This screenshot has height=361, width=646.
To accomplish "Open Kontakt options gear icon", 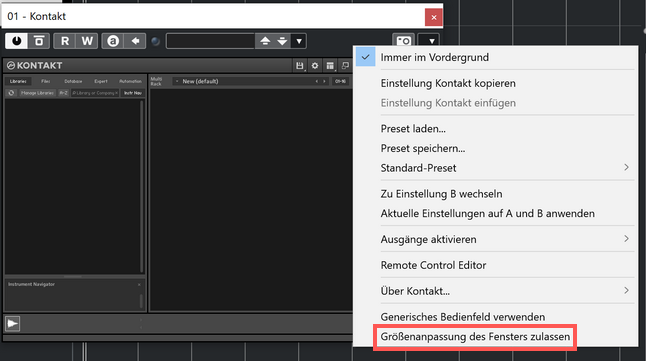I will tap(315, 66).
